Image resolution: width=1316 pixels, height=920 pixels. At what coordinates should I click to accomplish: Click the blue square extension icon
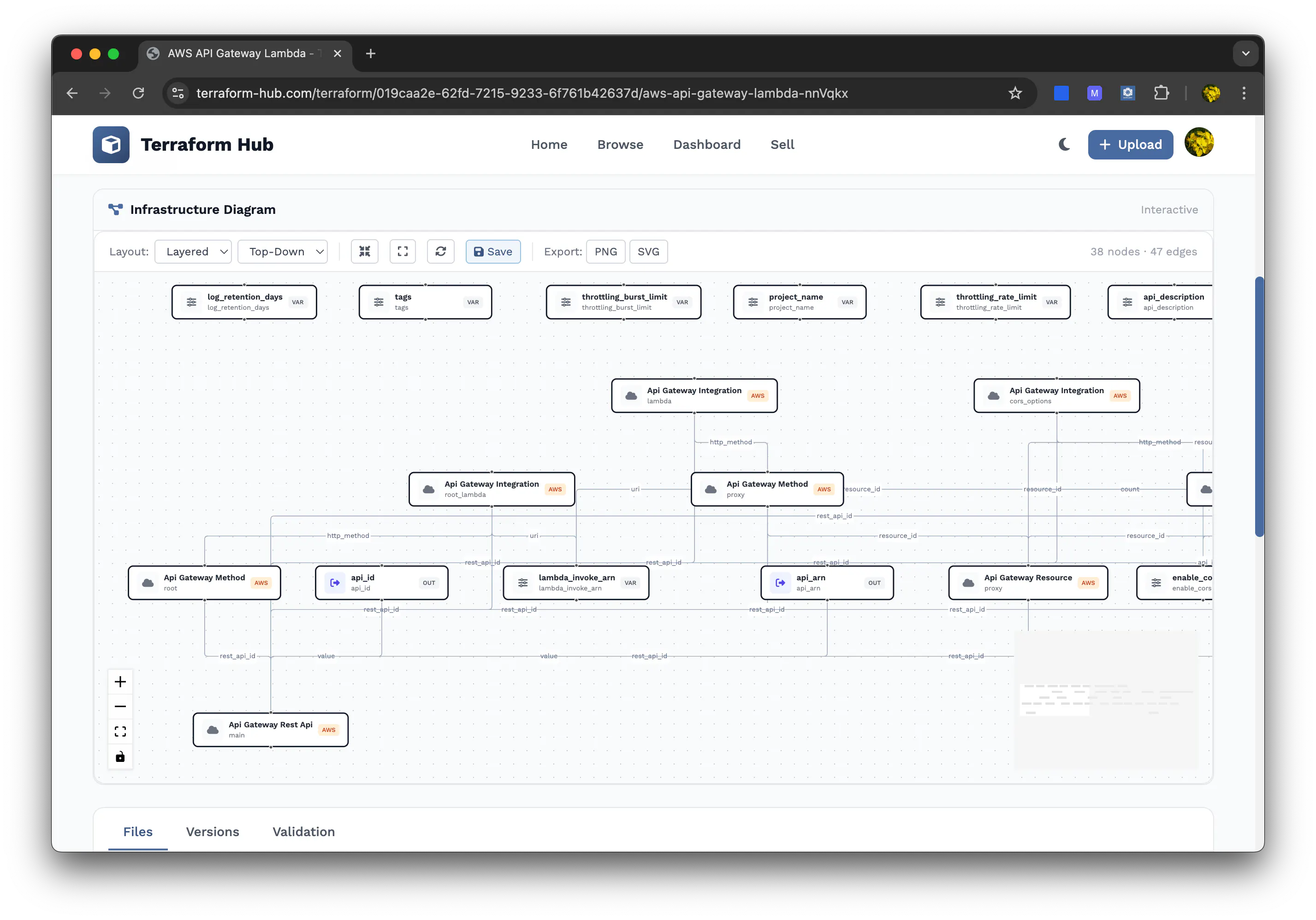pyautogui.click(x=1061, y=93)
